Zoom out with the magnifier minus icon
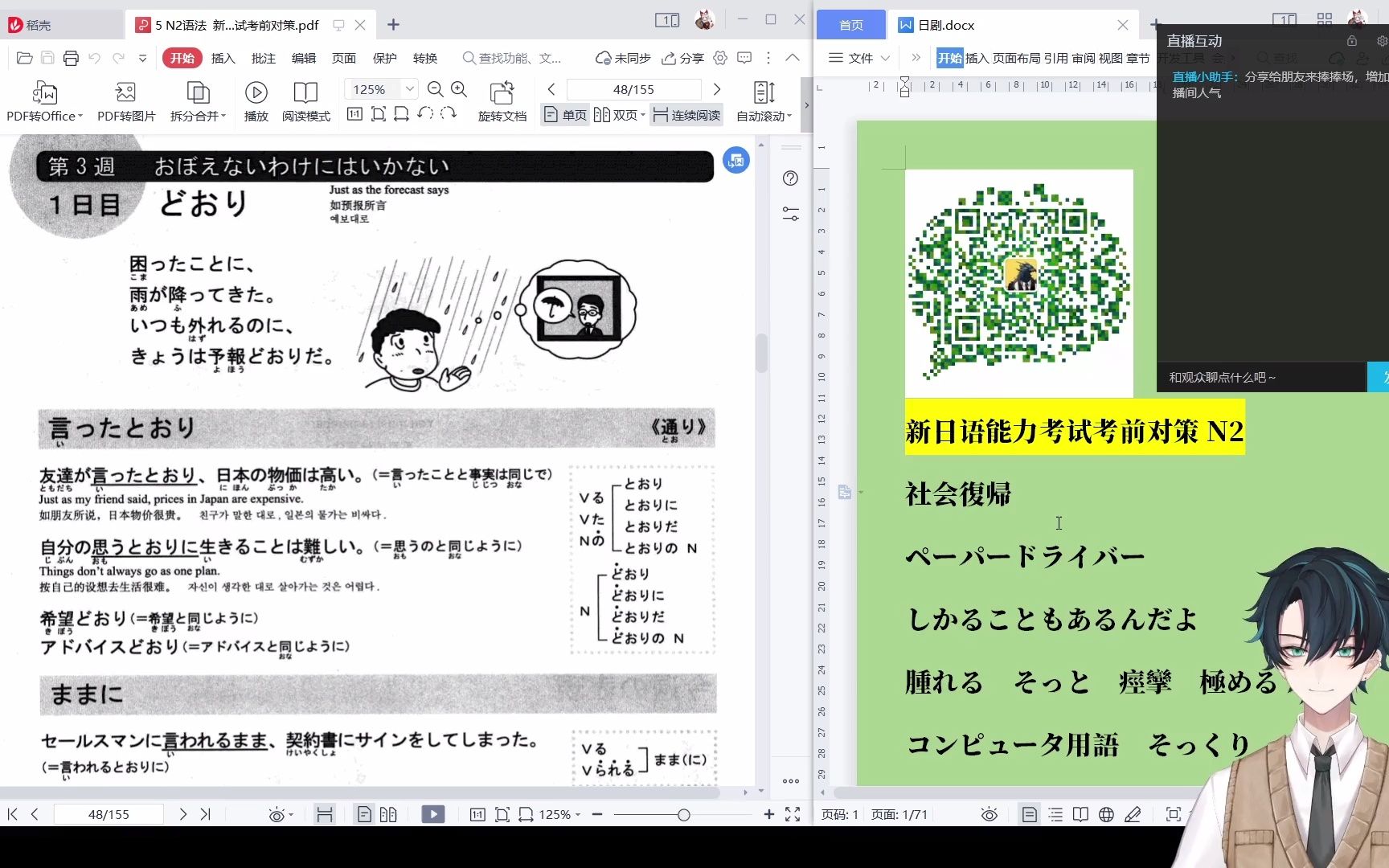This screenshot has height=868, width=1389. click(x=436, y=89)
